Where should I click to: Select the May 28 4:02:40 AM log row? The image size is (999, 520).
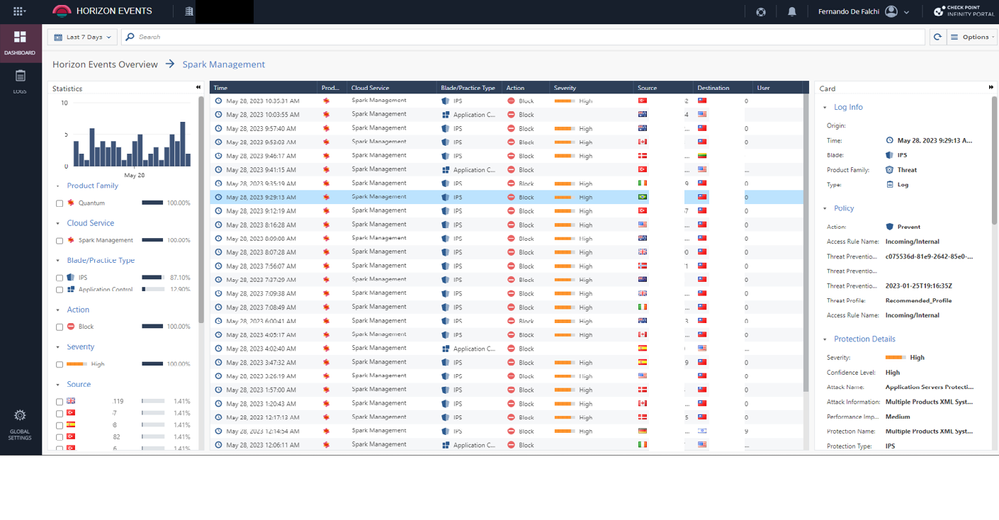(x=507, y=349)
